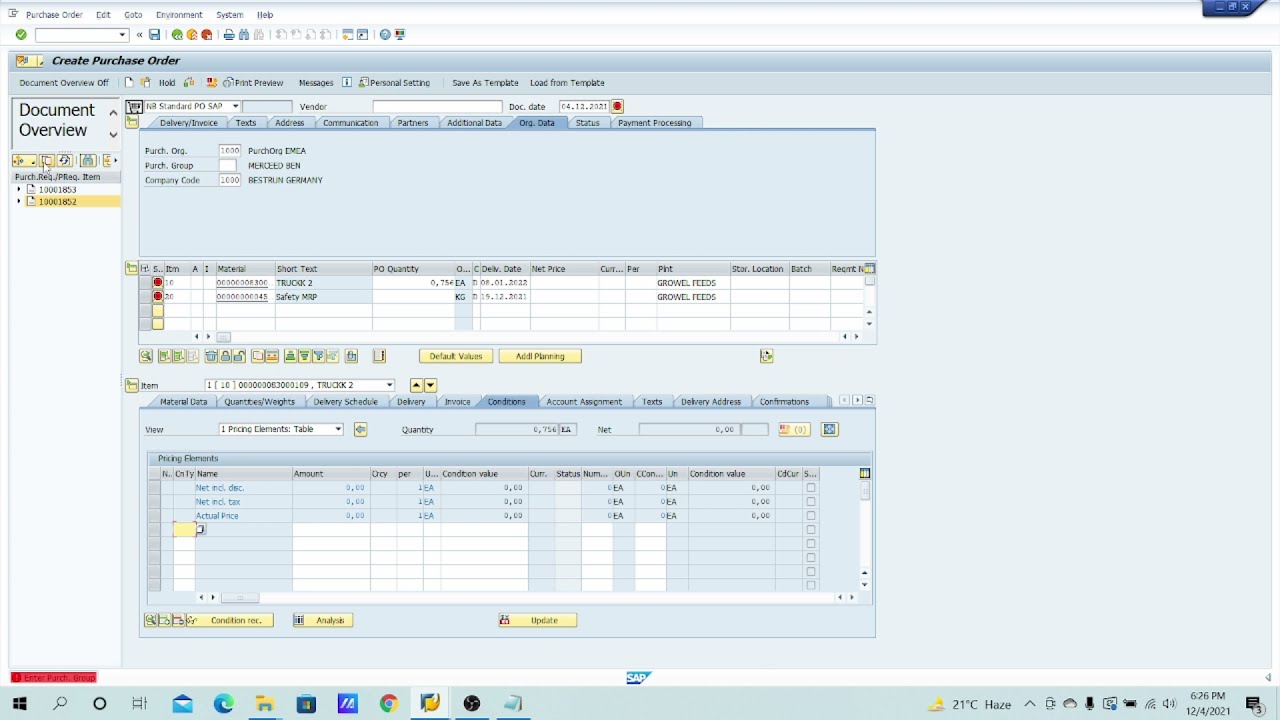Click the arrow icon next to View dropdown
The height and width of the screenshot is (720, 1280).
[360, 429]
